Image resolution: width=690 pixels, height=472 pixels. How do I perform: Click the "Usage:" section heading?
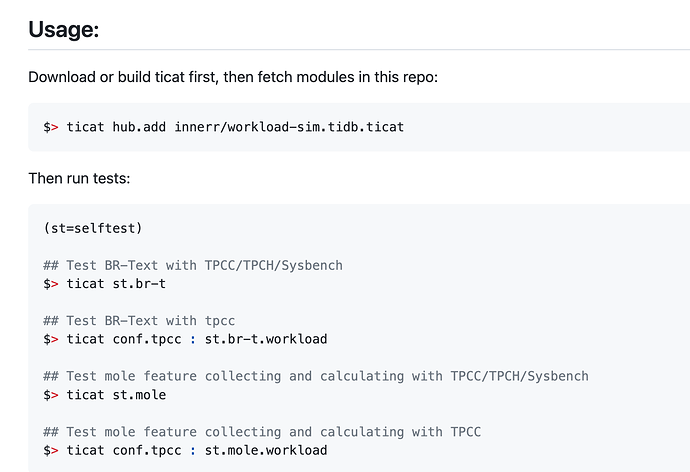click(x=64, y=30)
